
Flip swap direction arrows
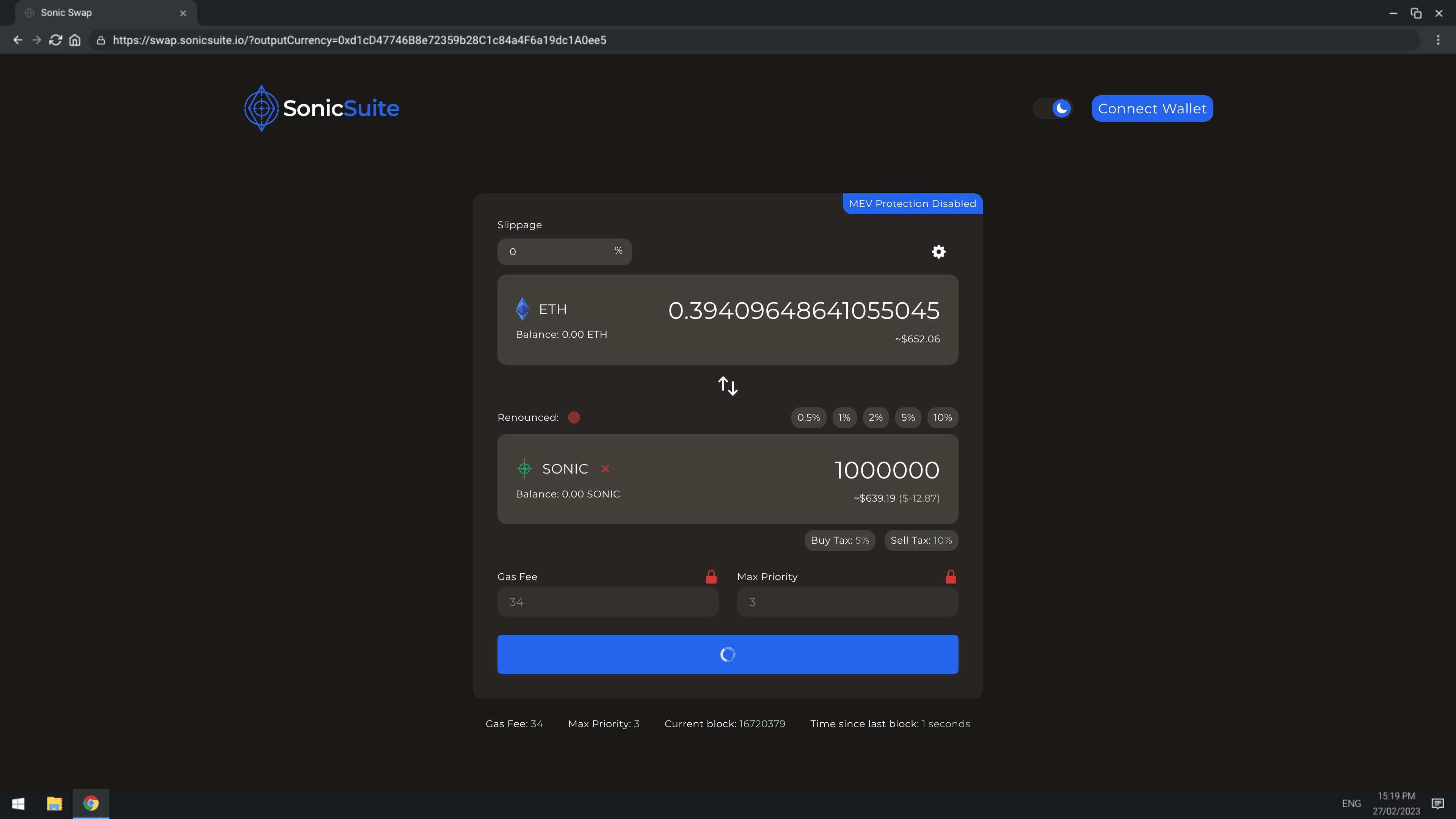click(x=728, y=386)
